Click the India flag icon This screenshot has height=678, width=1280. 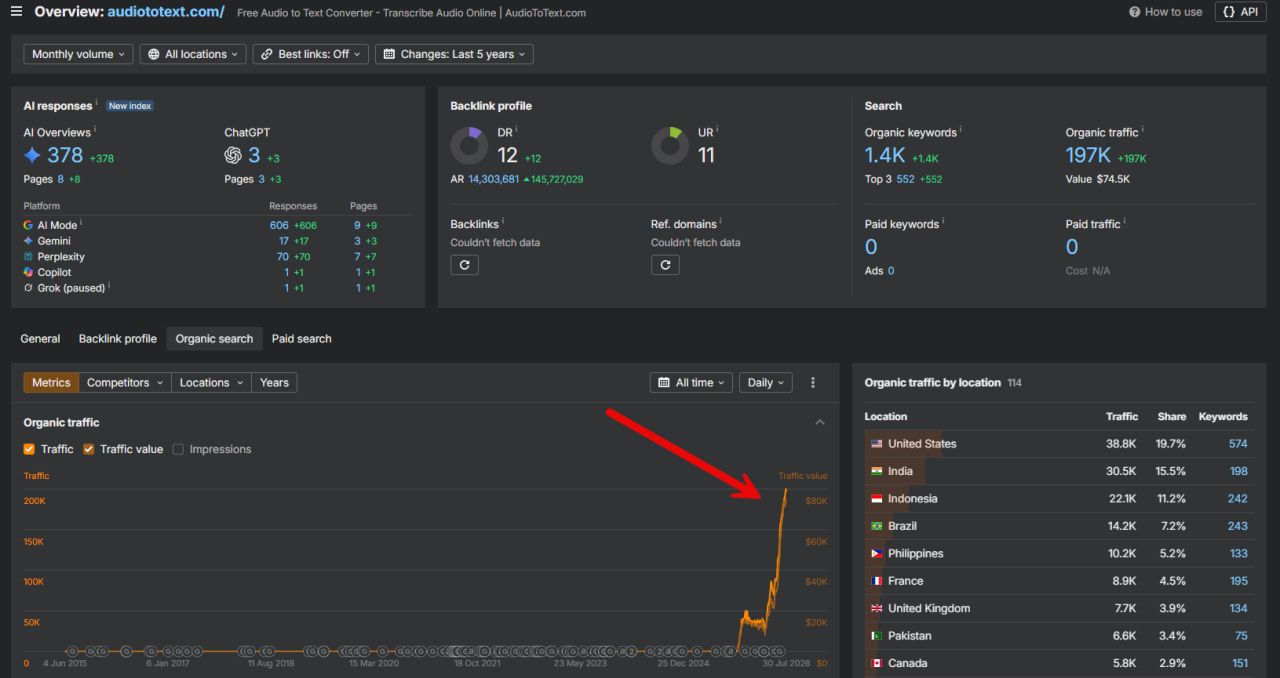pyautogui.click(x=877, y=471)
